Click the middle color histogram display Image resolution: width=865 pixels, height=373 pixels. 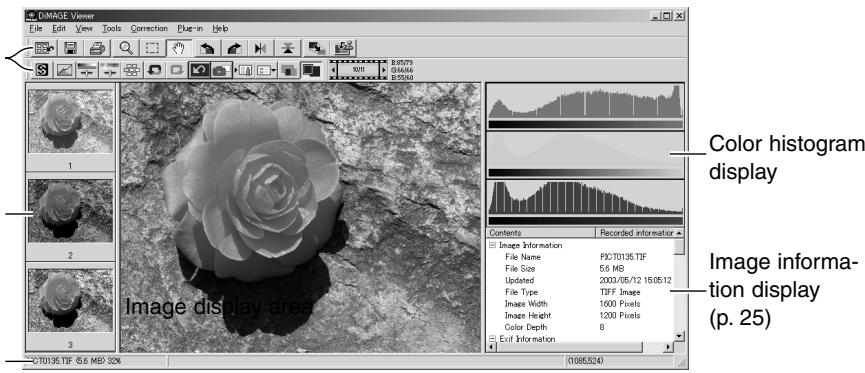click(585, 154)
